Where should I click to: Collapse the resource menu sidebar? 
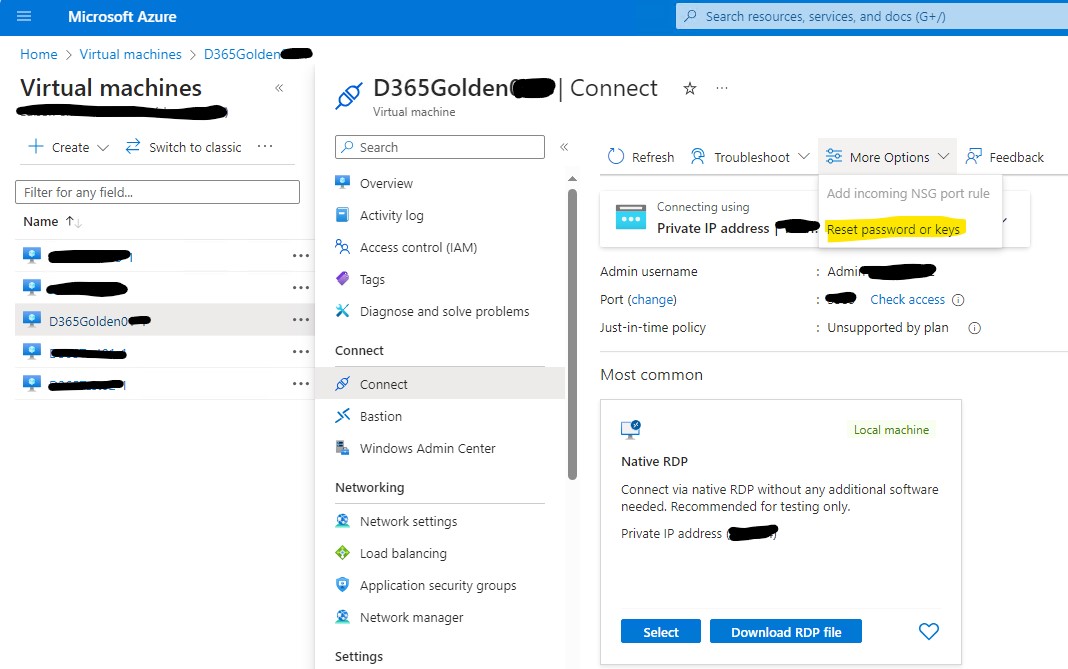[564, 147]
